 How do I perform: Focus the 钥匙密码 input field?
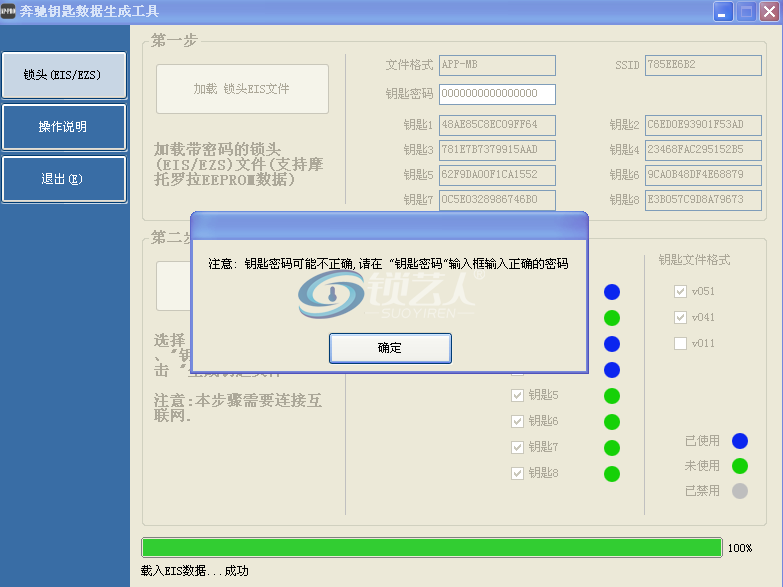497,94
